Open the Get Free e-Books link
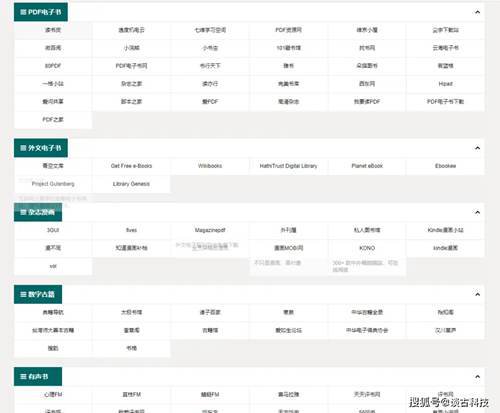Image resolution: width=500 pixels, height=413 pixels. pyautogui.click(x=131, y=166)
